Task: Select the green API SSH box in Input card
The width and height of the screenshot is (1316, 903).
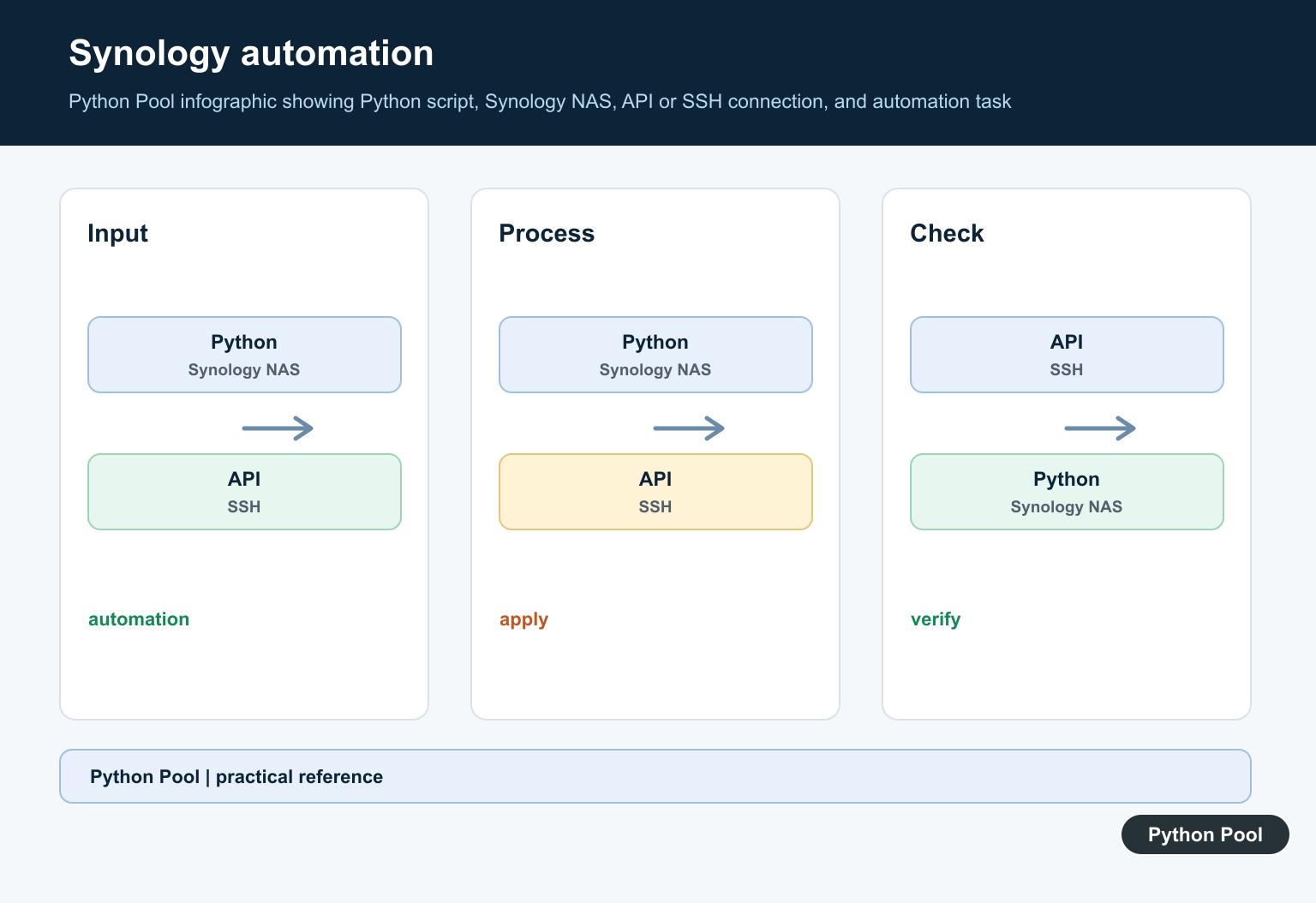Action: [x=244, y=492]
